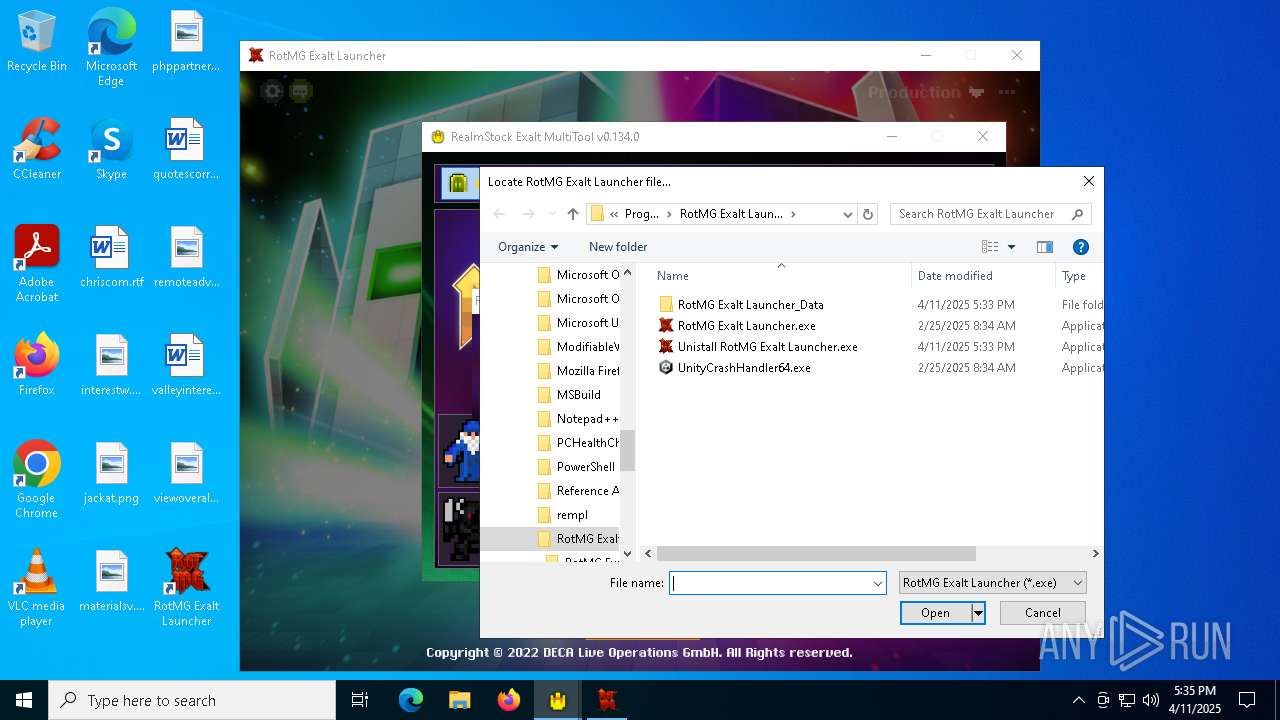
Task: Select RotMG Exalt Launcher.exe file
Action: pyautogui.click(x=746, y=326)
